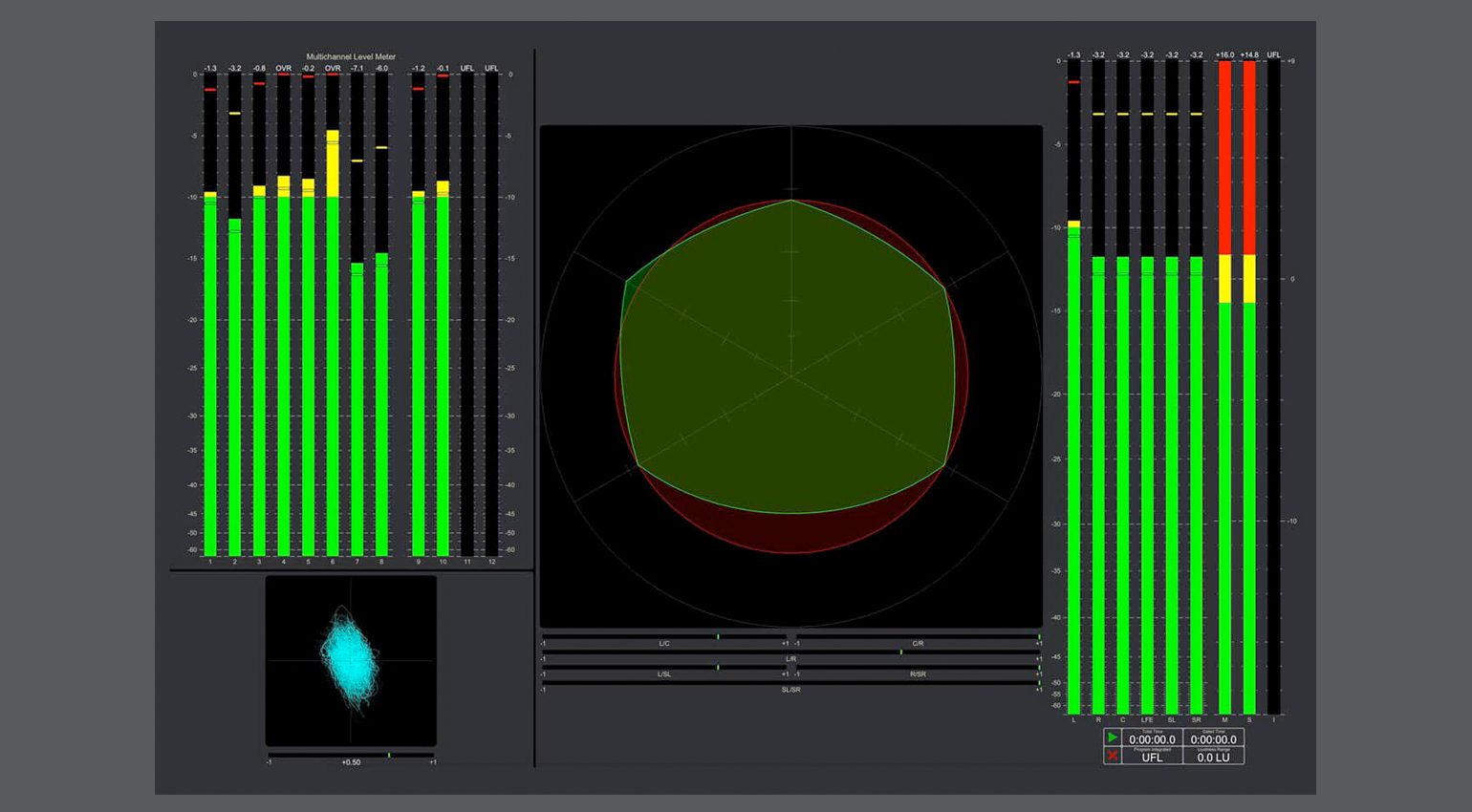Select channel 6 bar in multichannel meter
Screen dimensions: 1472x812
pyautogui.click(x=333, y=315)
